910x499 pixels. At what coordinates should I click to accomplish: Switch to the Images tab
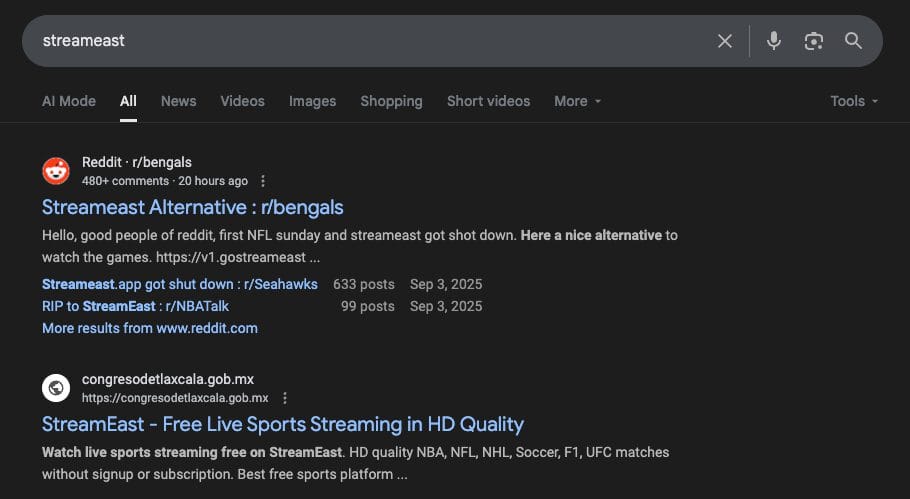tap(312, 101)
